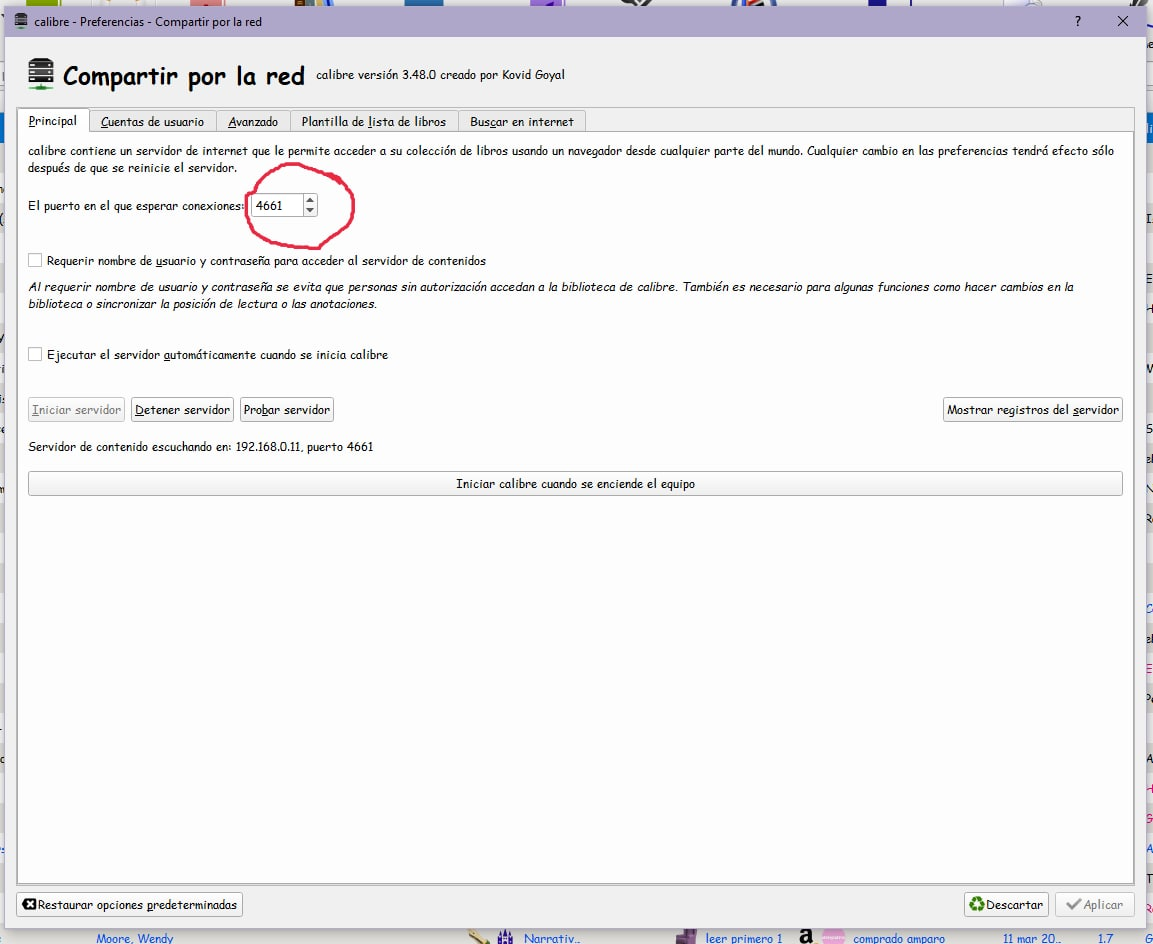The width and height of the screenshot is (1153, 944).
Task: Switch to the Principal tab
Action: point(53,121)
